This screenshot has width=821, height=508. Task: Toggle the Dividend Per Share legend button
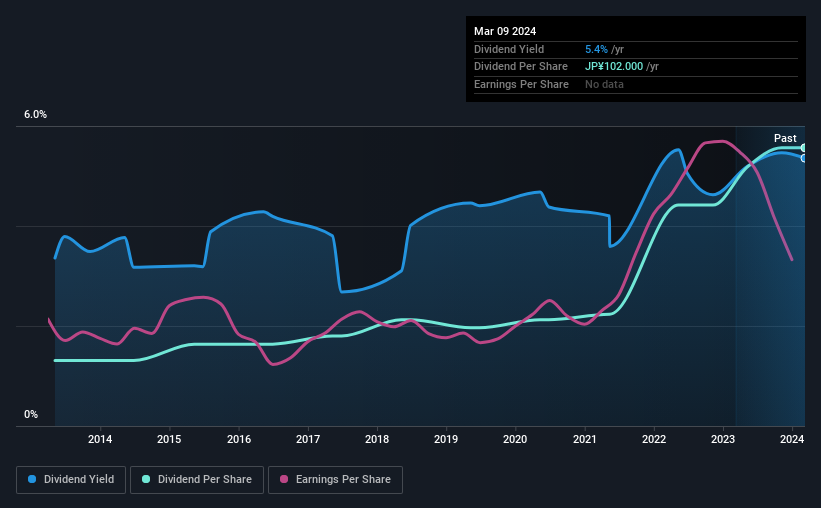[x=197, y=480]
